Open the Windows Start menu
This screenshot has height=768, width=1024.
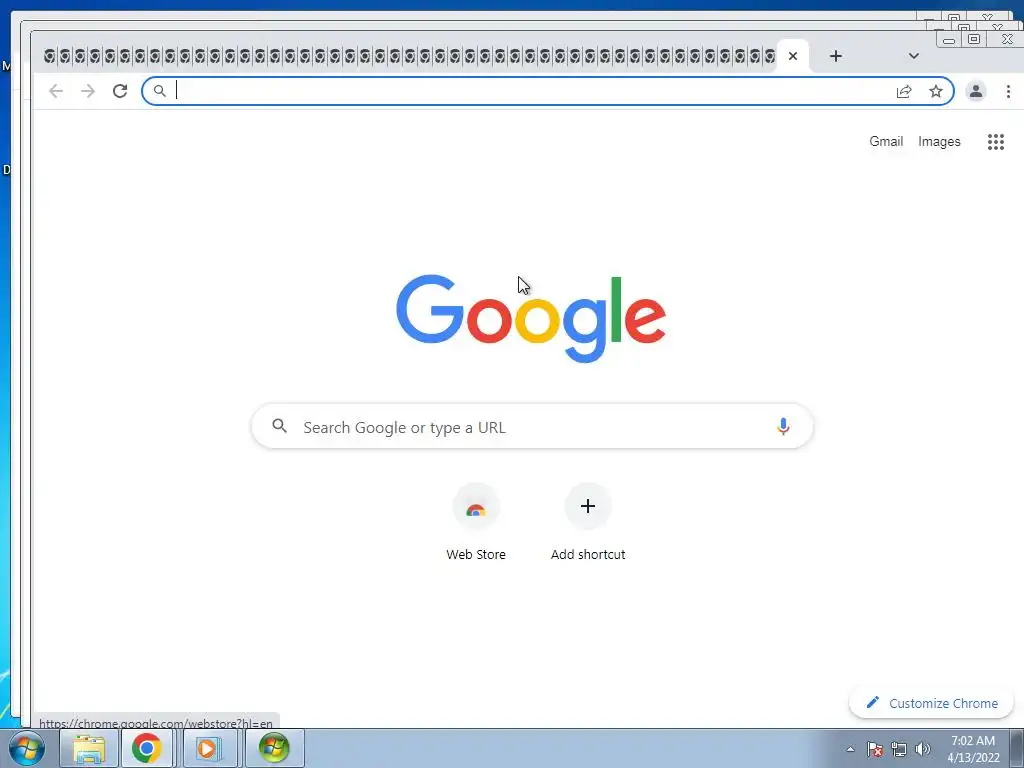coord(27,748)
